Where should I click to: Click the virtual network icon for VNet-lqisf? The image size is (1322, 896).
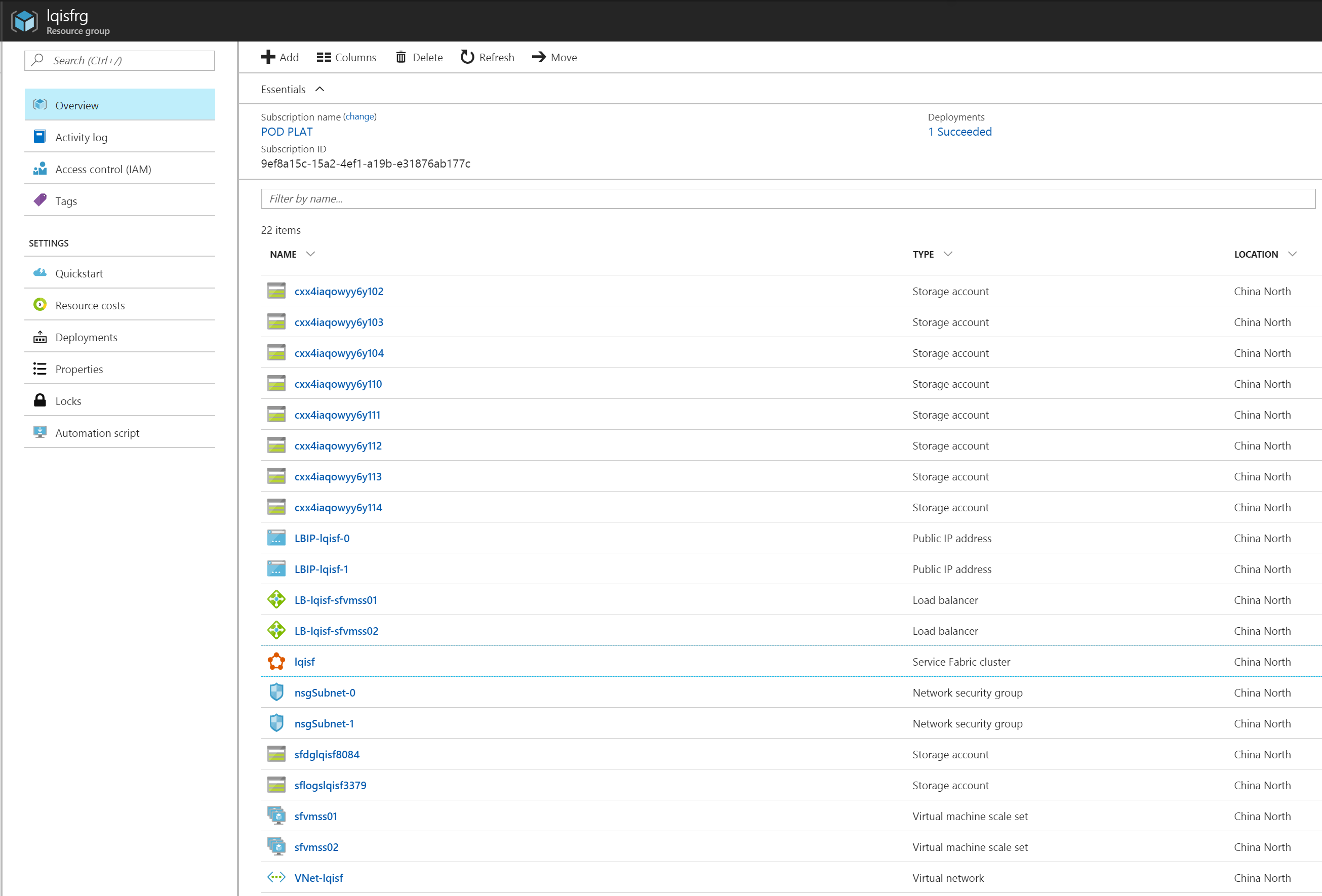pyautogui.click(x=276, y=877)
